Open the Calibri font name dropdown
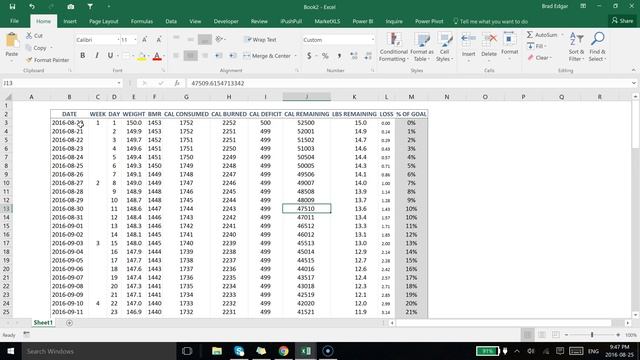Screen dimensions: 640x360 (x=118, y=40)
